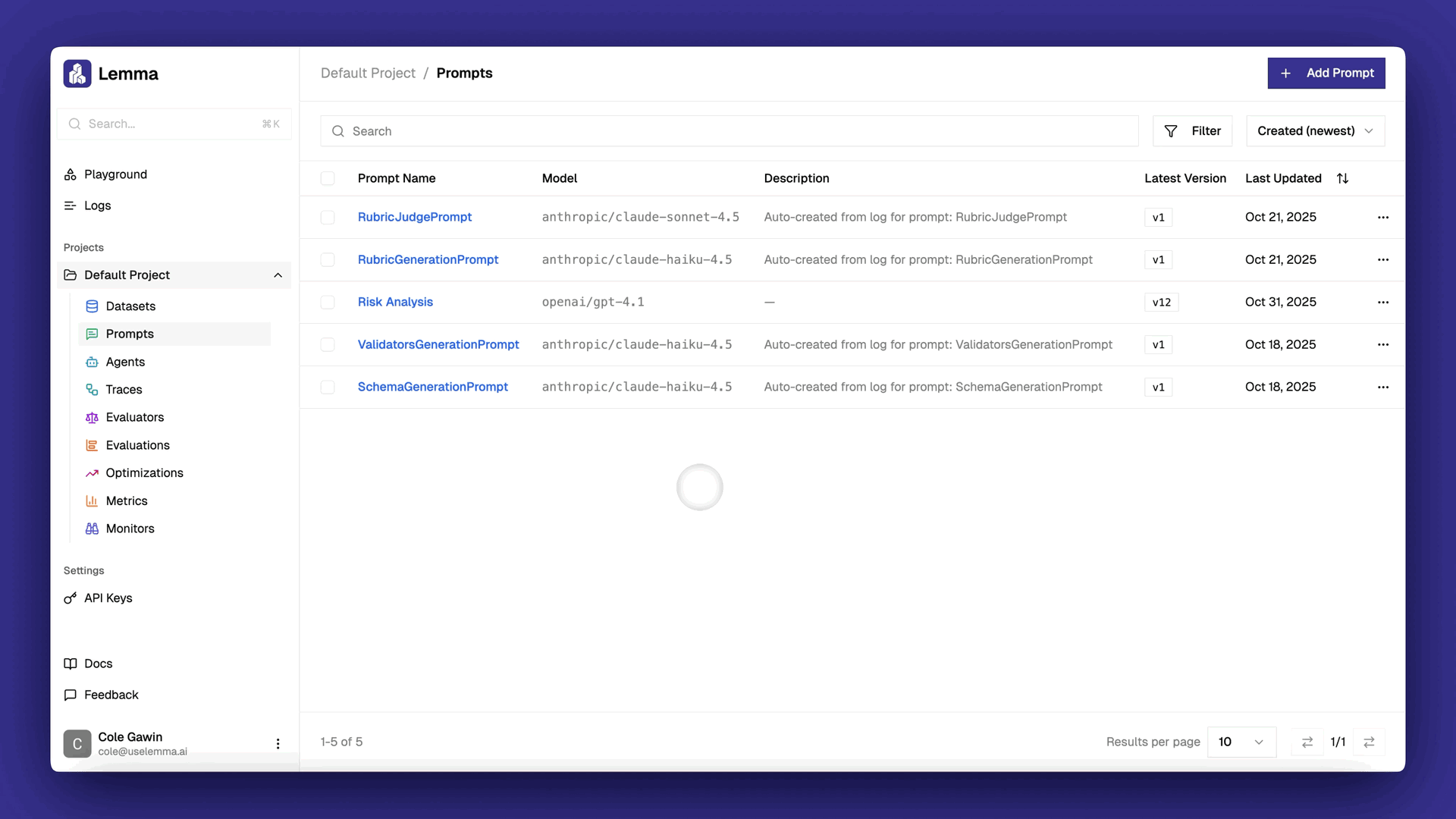Open the Created (newest) sort dropdown
The width and height of the screenshot is (1456, 819).
coord(1315,131)
